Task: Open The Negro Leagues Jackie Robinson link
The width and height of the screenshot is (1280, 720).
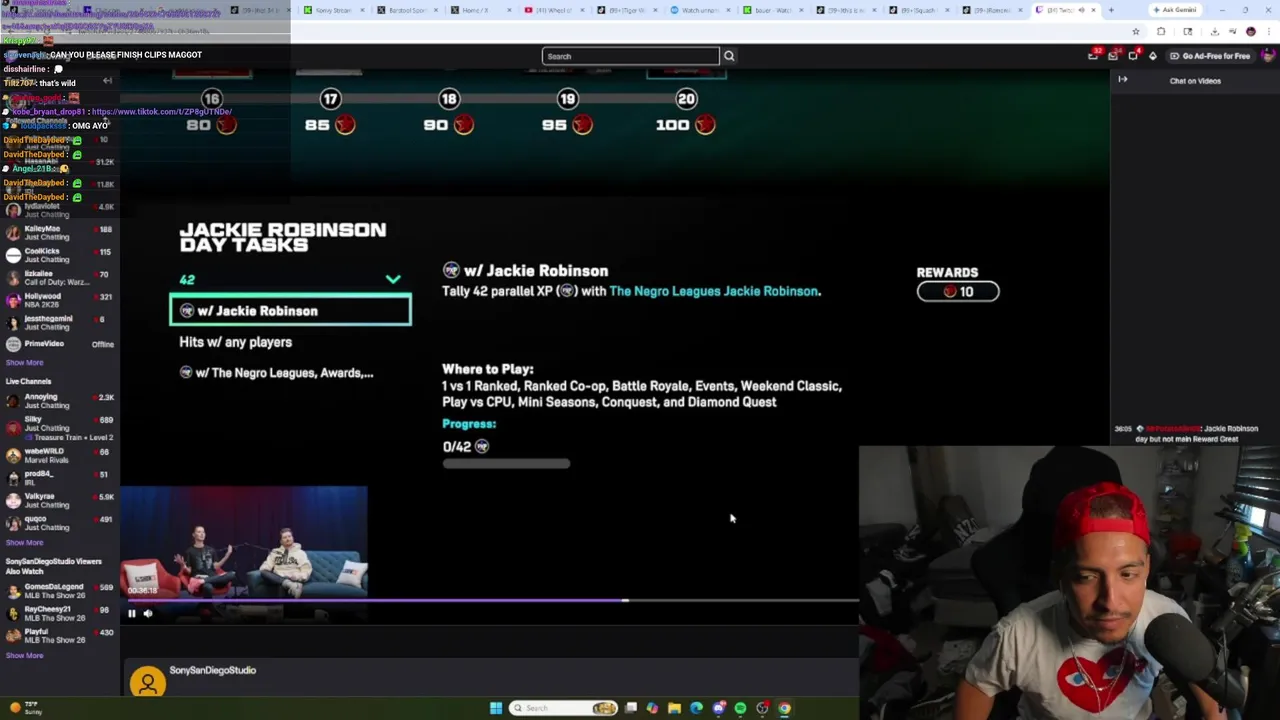Action: coord(713,291)
